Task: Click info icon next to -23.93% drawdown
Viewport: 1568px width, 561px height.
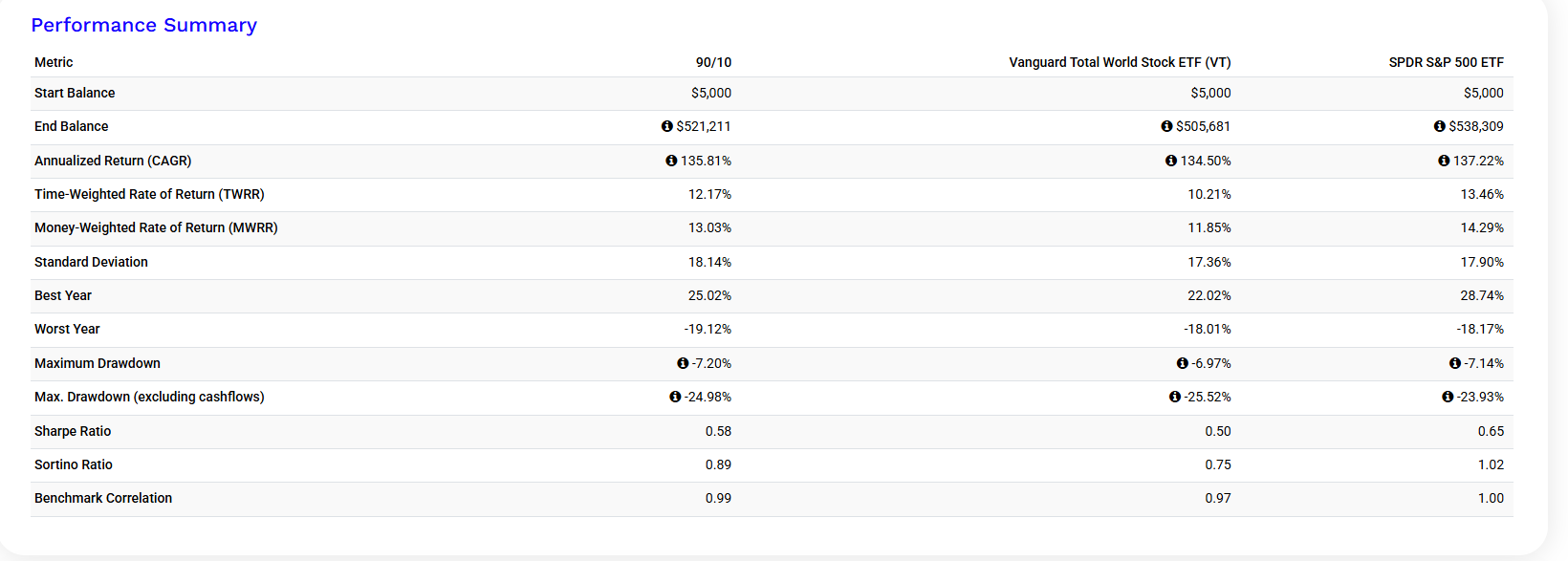Action: point(1448,397)
